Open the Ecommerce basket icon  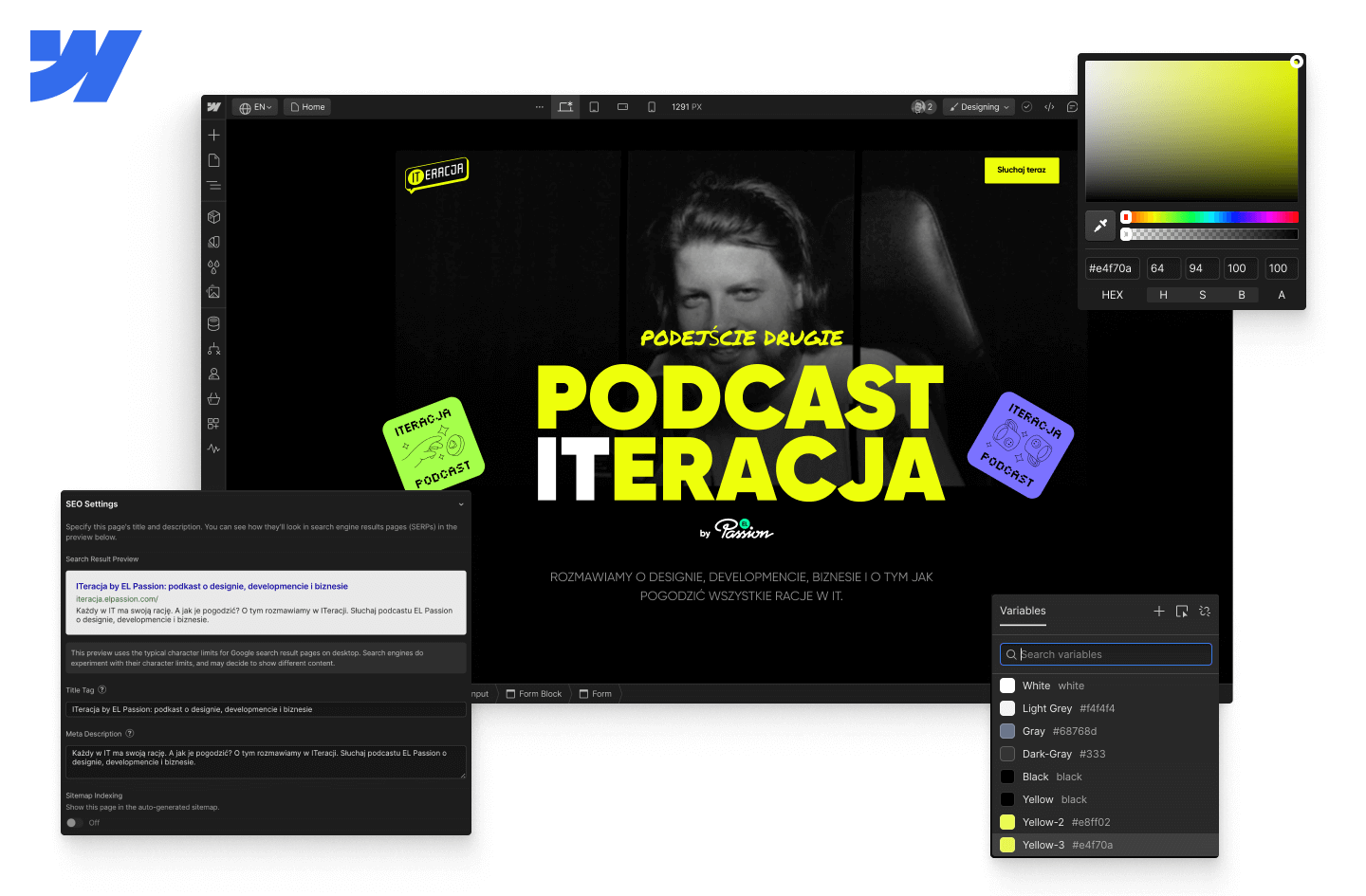click(213, 399)
